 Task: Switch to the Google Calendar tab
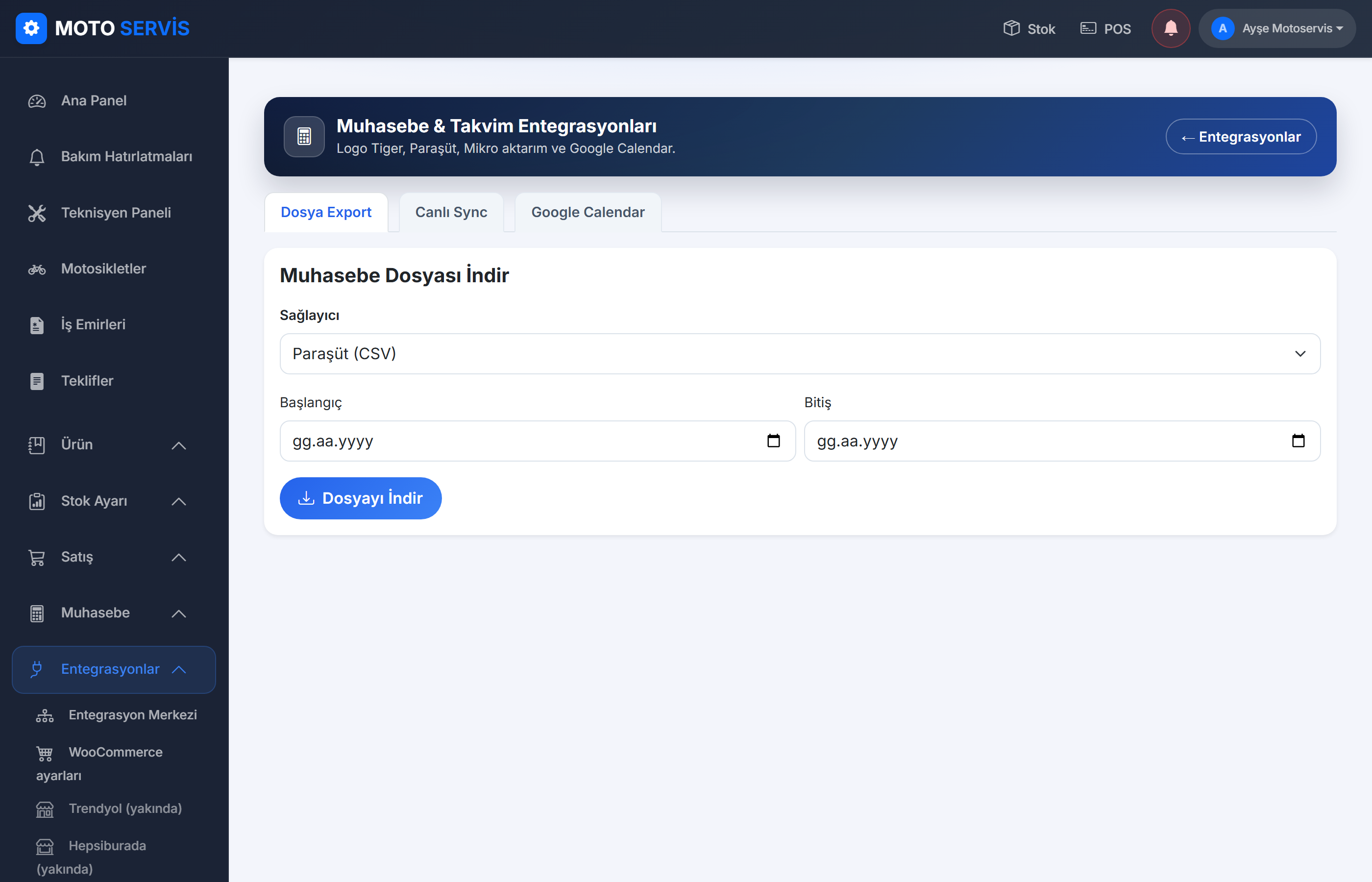[588, 212]
